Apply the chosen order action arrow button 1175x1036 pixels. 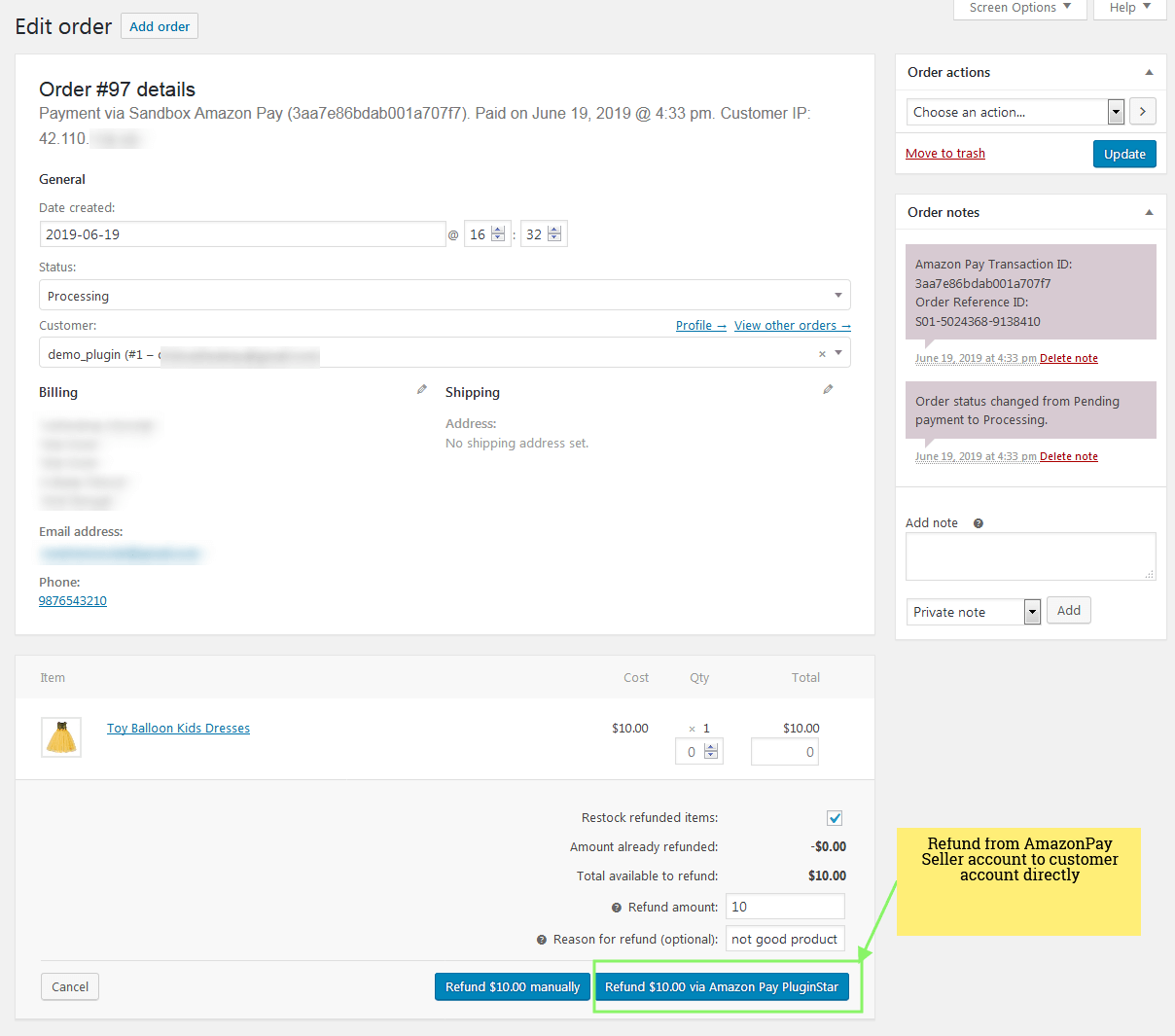pyautogui.click(x=1142, y=112)
